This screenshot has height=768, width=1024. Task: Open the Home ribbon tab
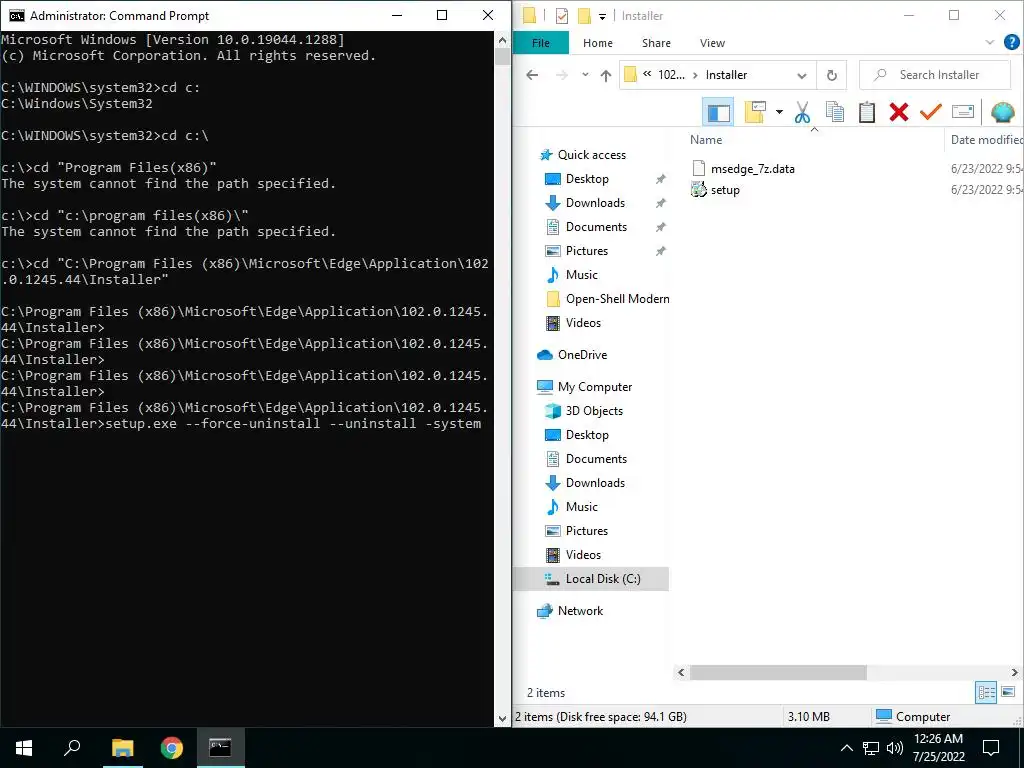click(598, 43)
